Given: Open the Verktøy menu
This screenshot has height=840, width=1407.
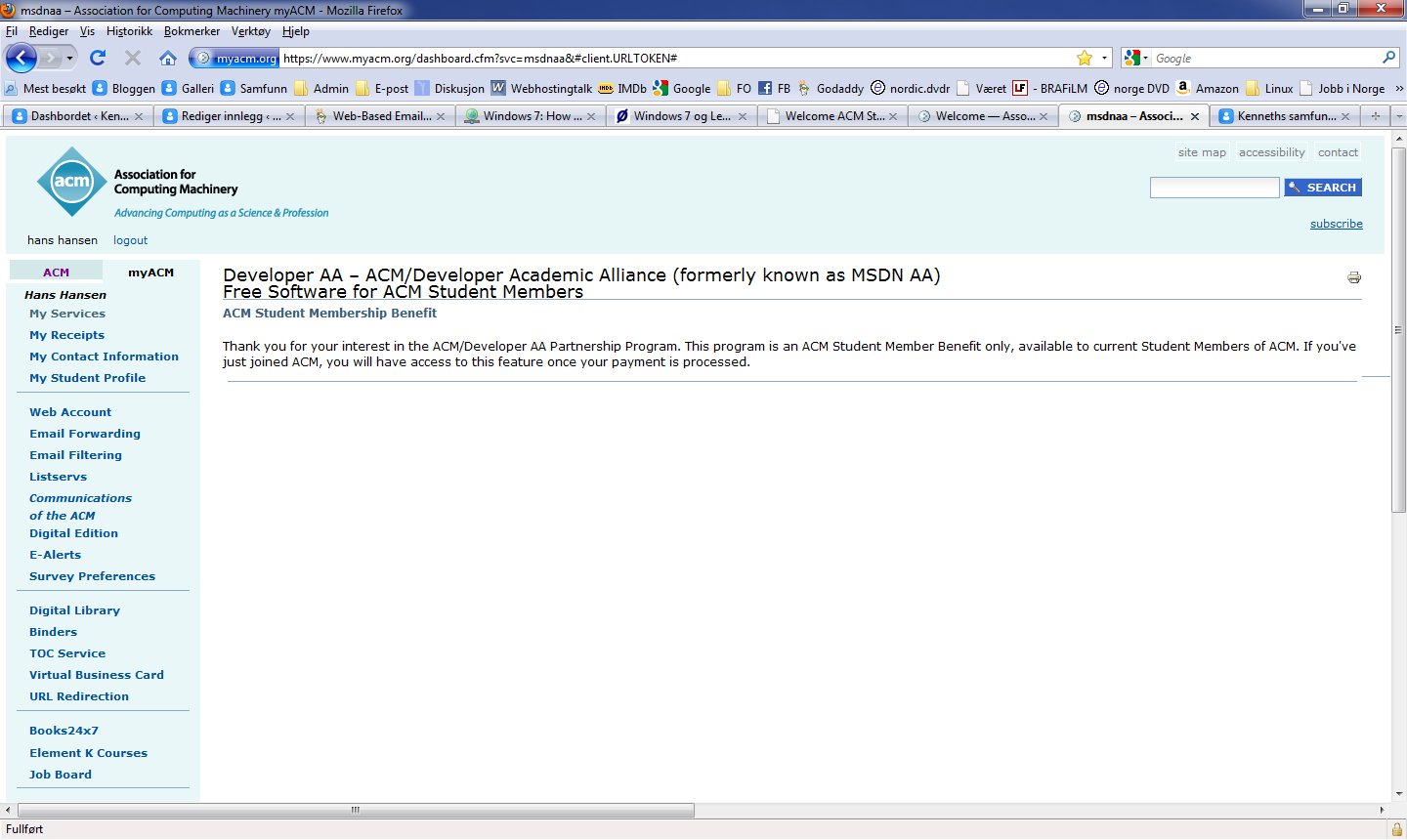Looking at the screenshot, I should pyautogui.click(x=250, y=31).
